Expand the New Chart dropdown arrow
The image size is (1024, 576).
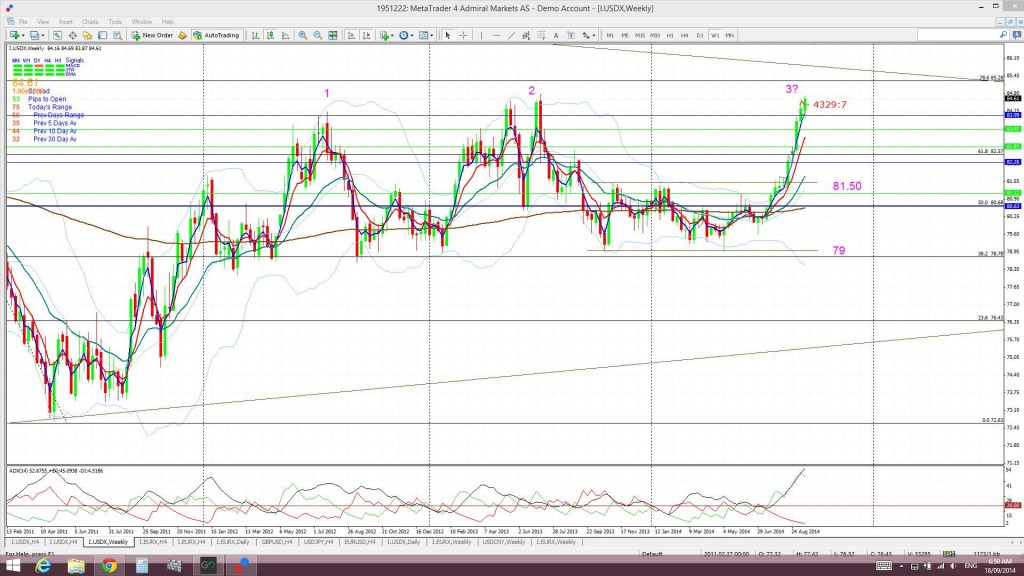tap(23, 35)
